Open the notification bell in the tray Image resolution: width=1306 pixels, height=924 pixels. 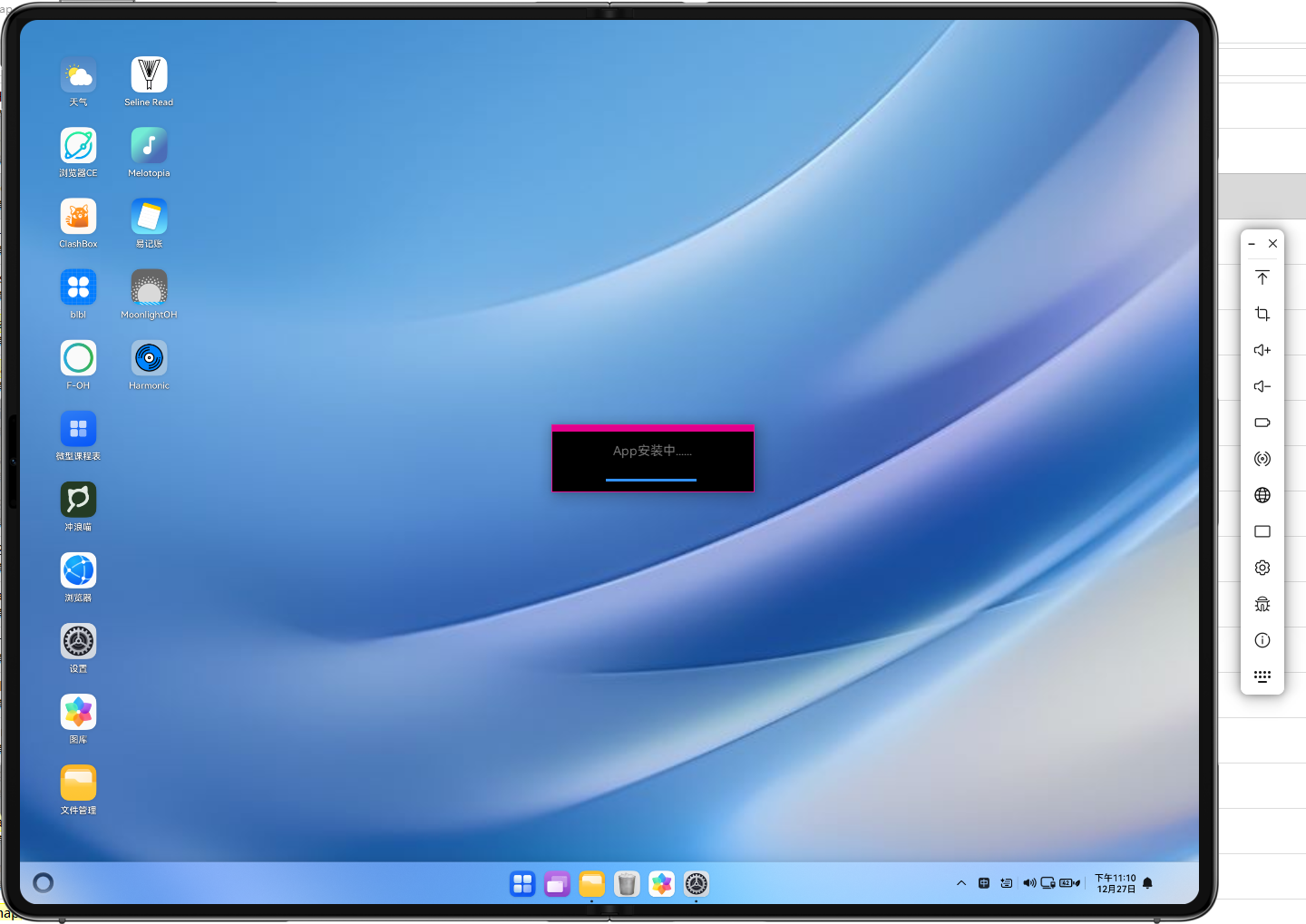(x=1147, y=883)
